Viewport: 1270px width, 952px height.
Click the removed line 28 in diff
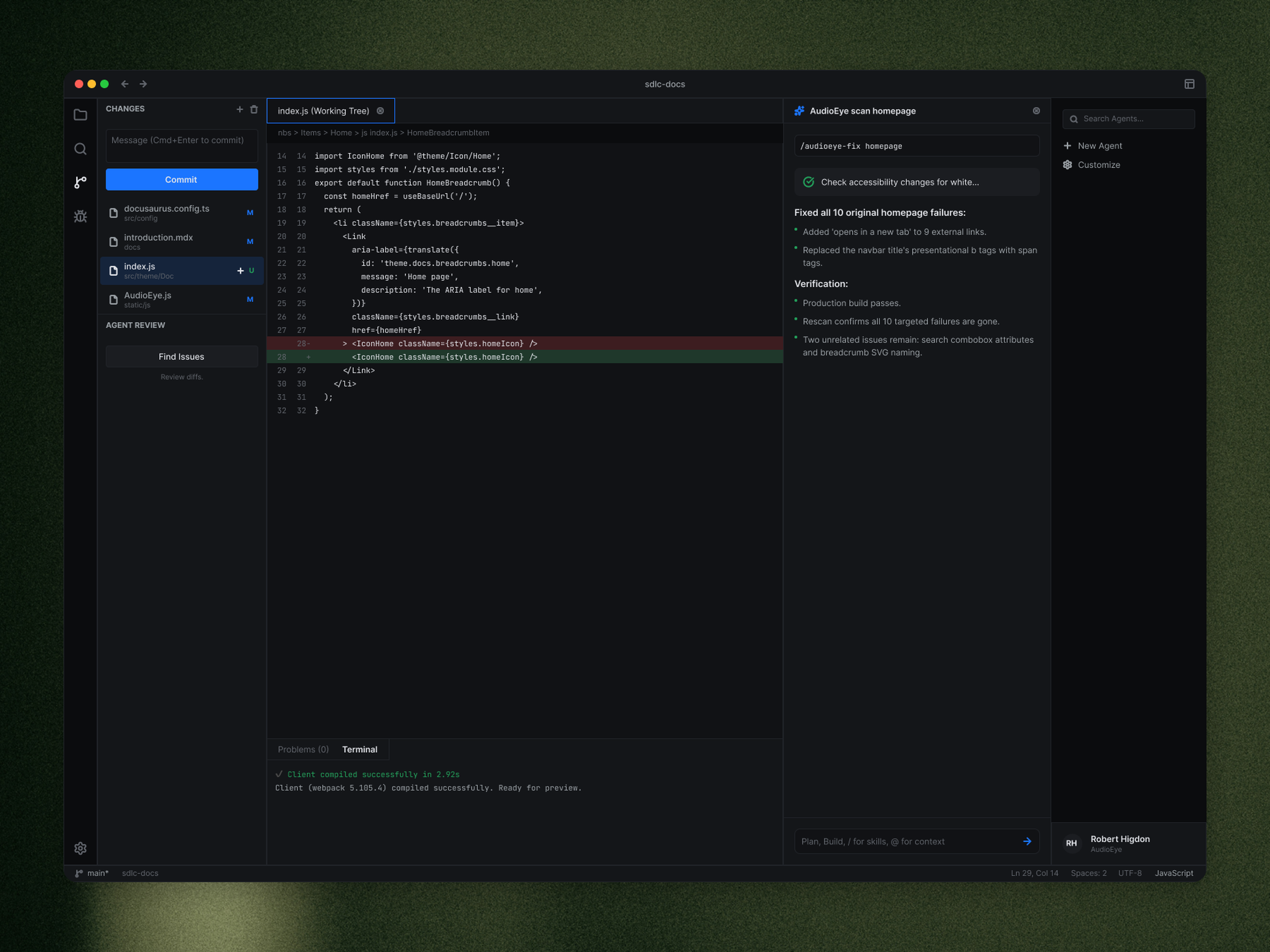coord(525,343)
